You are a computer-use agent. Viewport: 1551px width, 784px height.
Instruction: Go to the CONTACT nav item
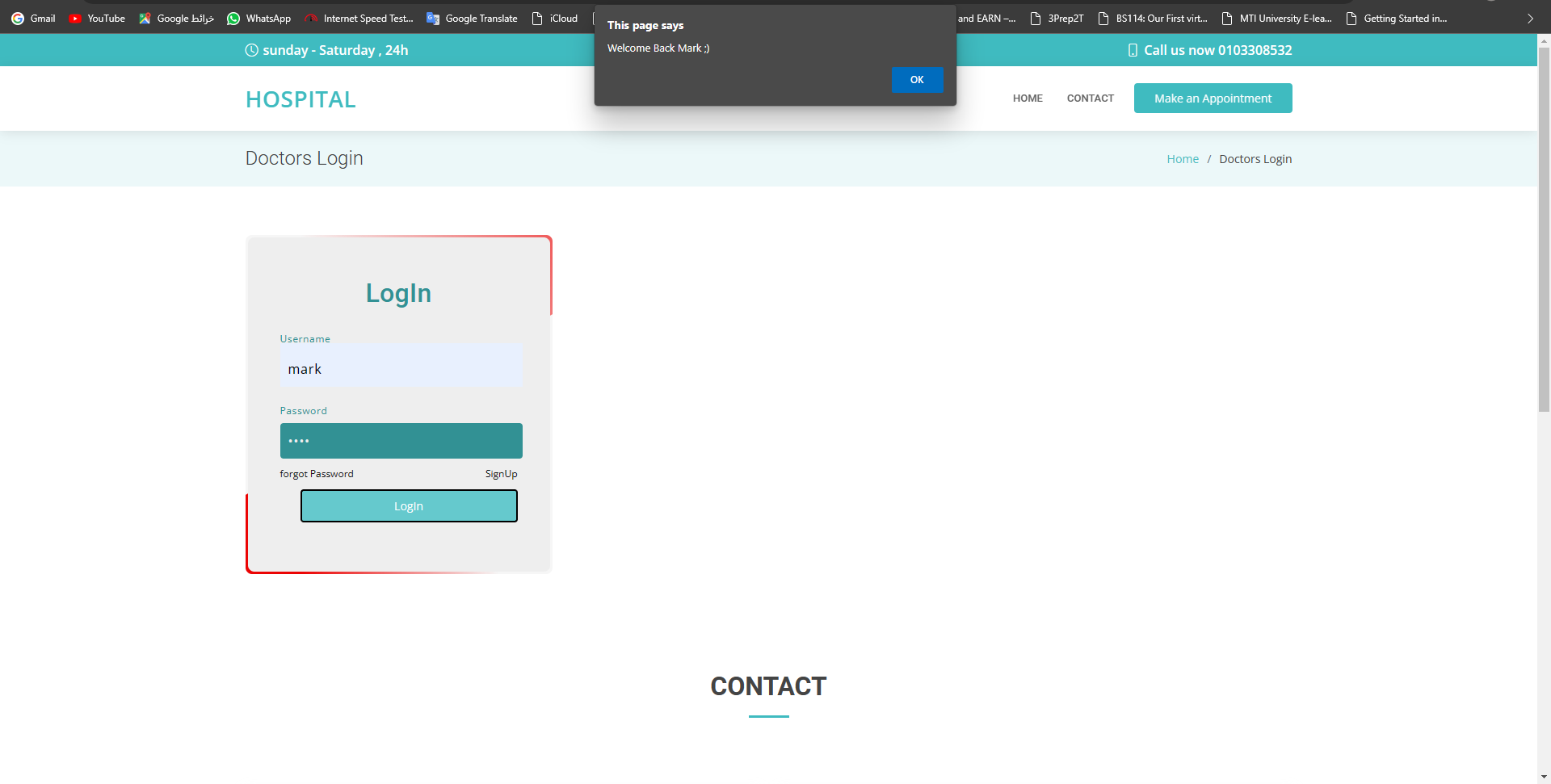1091,99
